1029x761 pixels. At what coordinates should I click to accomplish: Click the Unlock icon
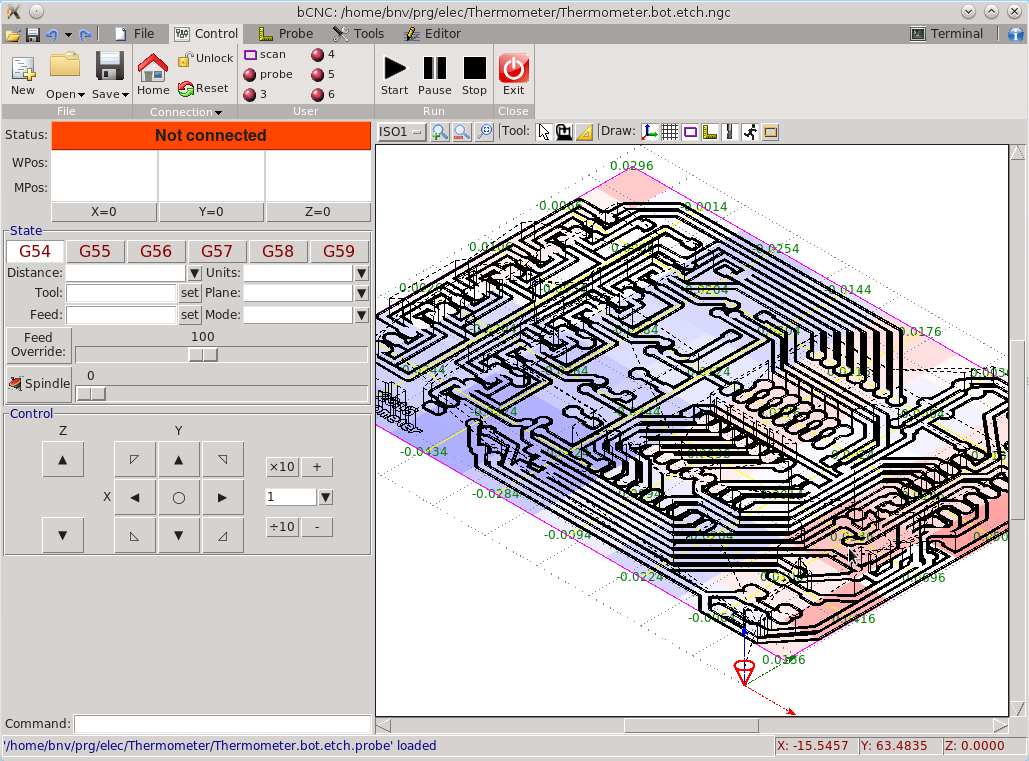[x=204, y=58]
